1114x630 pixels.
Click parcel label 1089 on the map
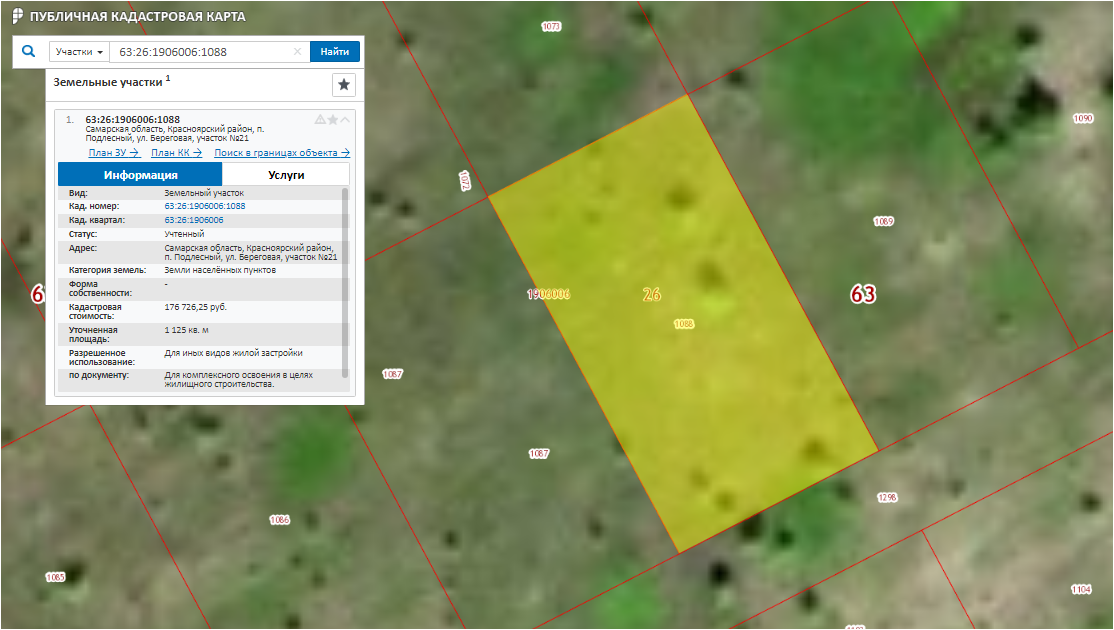(x=883, y=222)
